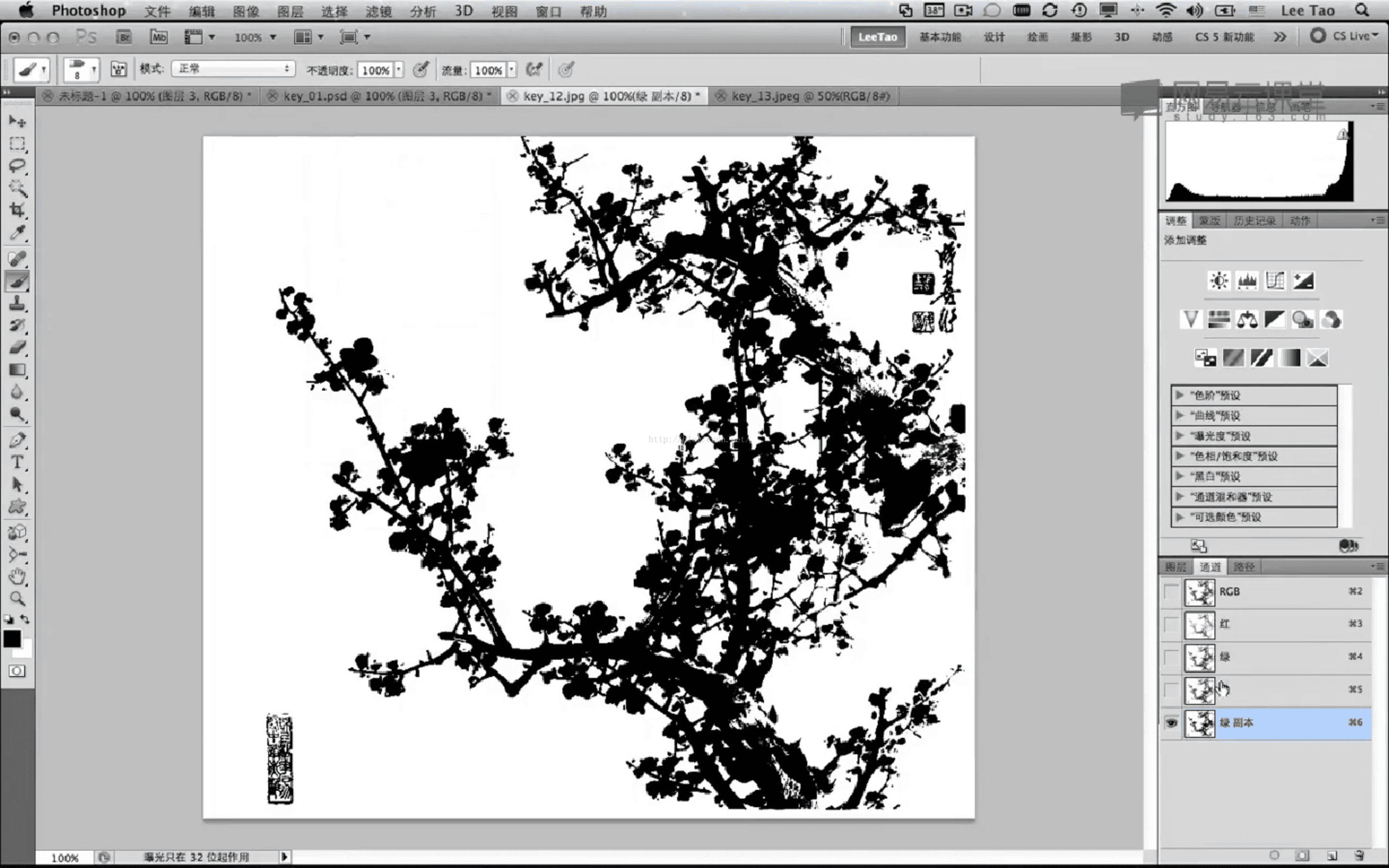Image resolution: width=1389 pixels, height=868 pixels.
Task: Show the channel with shortcut ⌘5
Action: (1171, 690)
